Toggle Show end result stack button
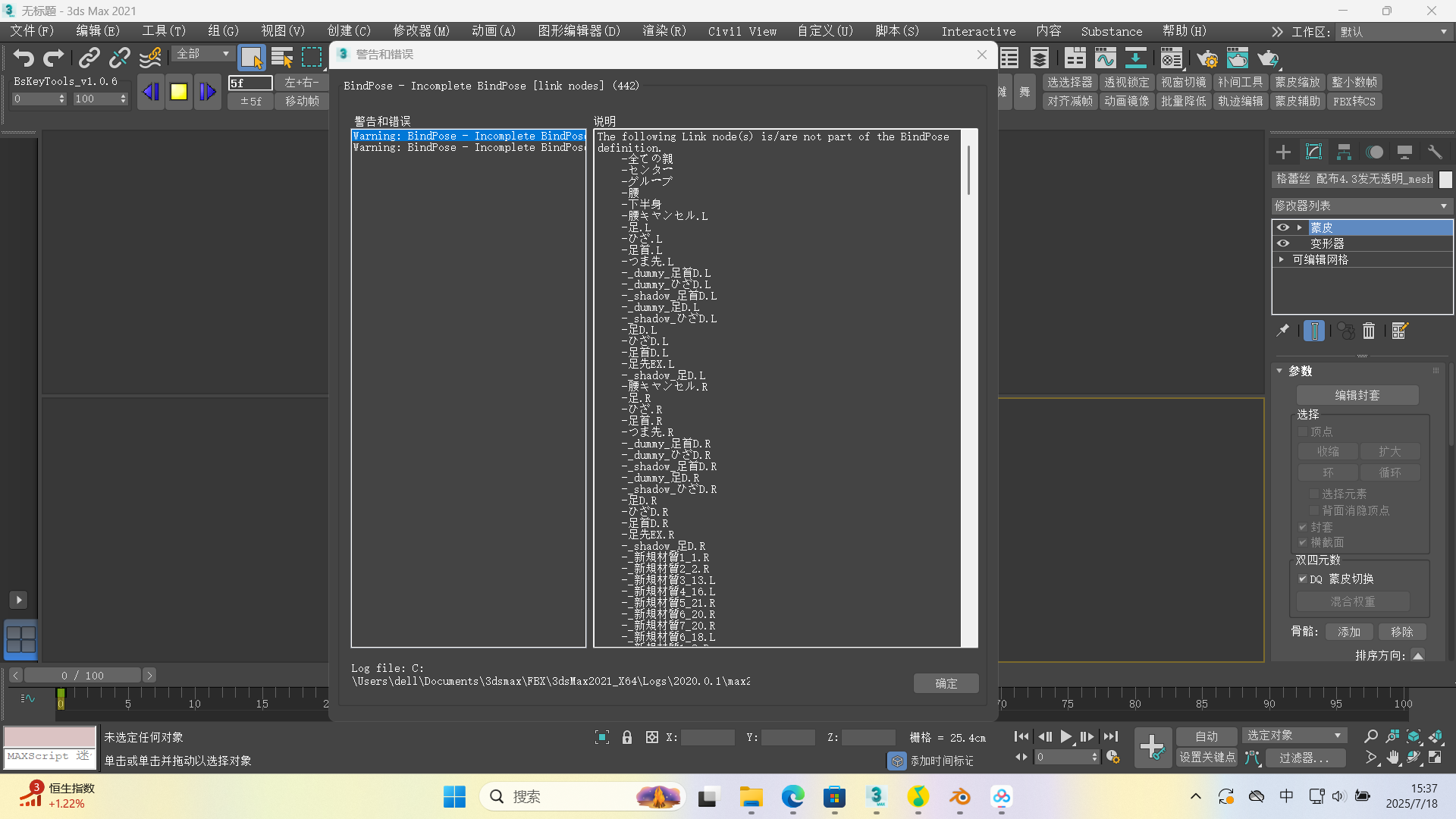Viewport: 1456px width, 819px height. point(1314,331)
